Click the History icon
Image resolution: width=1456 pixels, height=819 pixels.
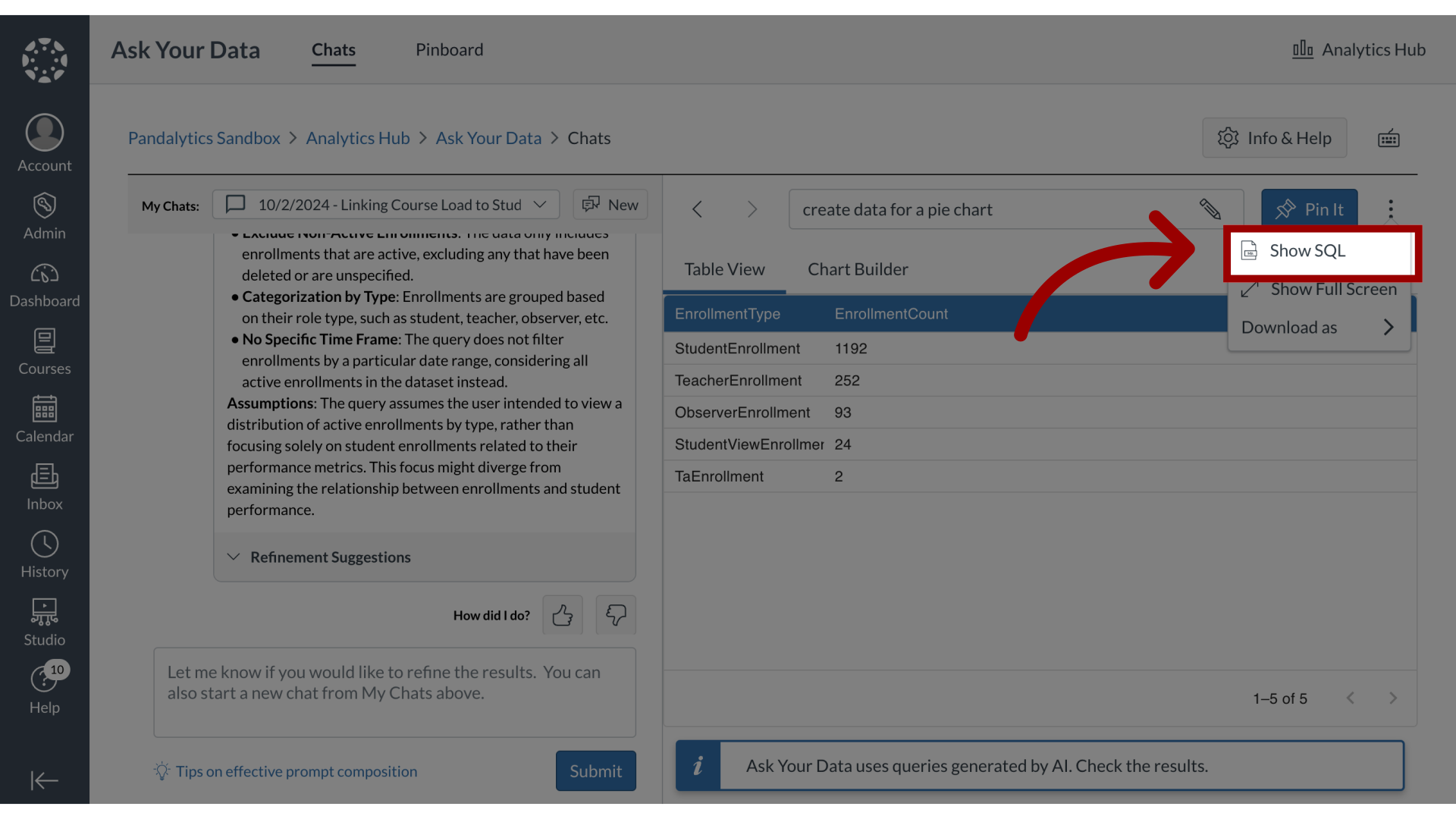[x=44, y=557]
